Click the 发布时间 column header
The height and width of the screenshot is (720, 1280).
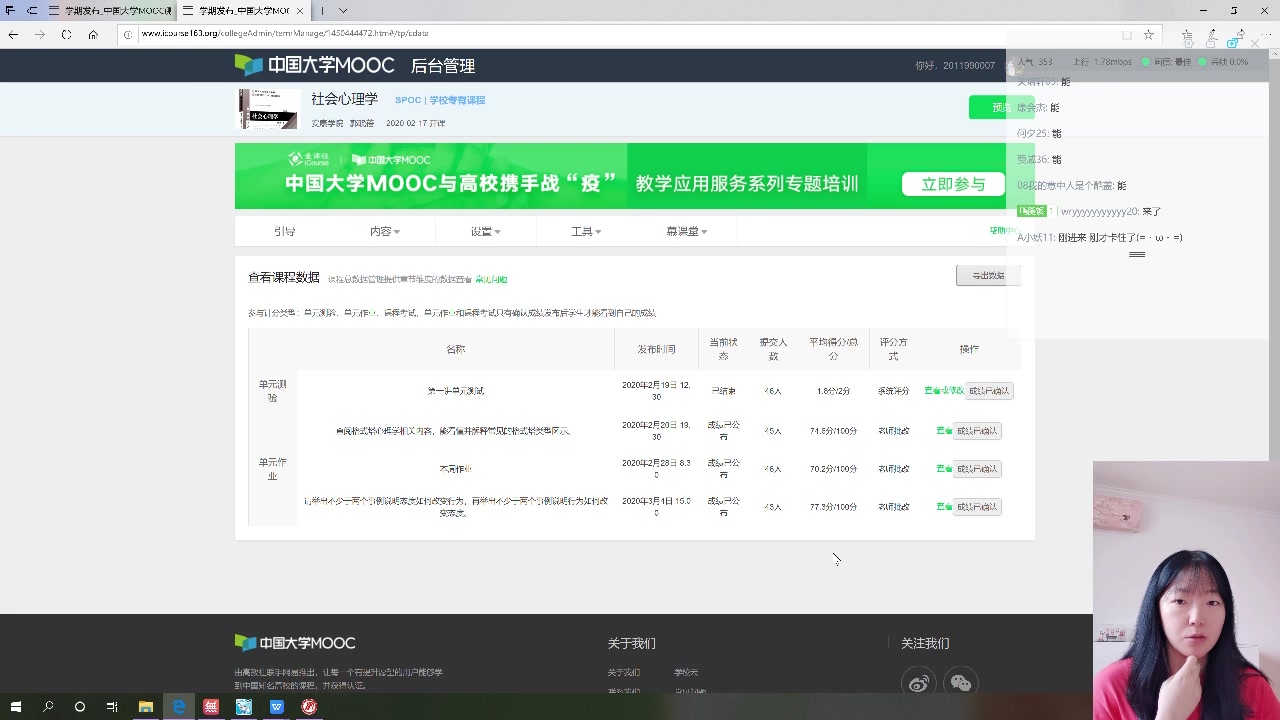click(657, 349)
